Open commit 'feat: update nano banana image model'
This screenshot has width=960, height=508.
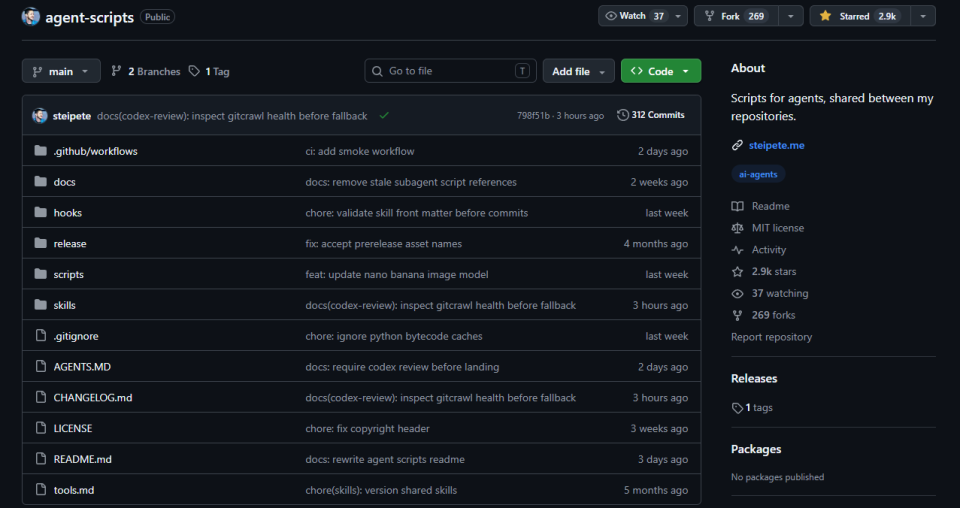(x=397, y=274)
